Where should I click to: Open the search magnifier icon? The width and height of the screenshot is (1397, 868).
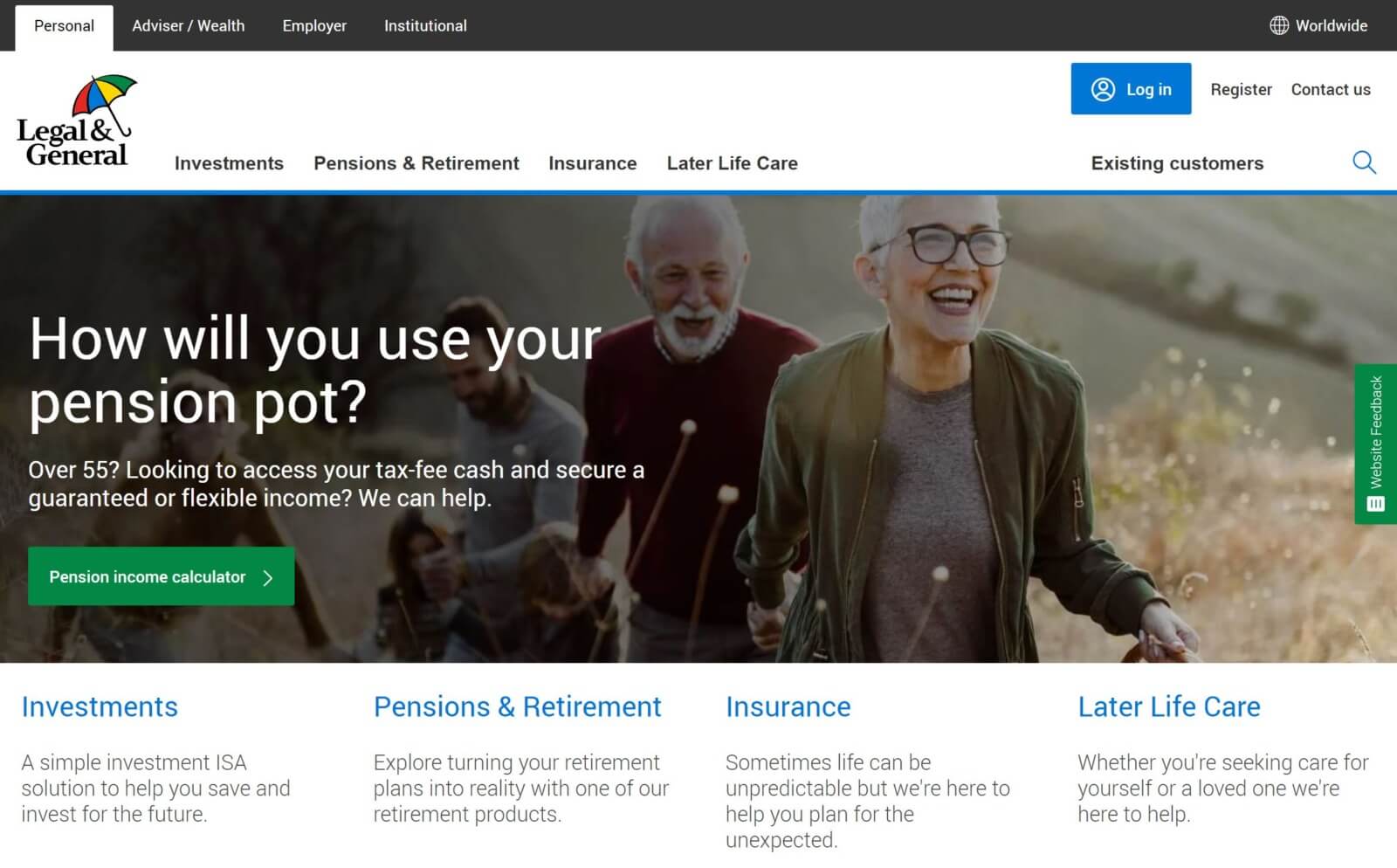(1364, 162)
